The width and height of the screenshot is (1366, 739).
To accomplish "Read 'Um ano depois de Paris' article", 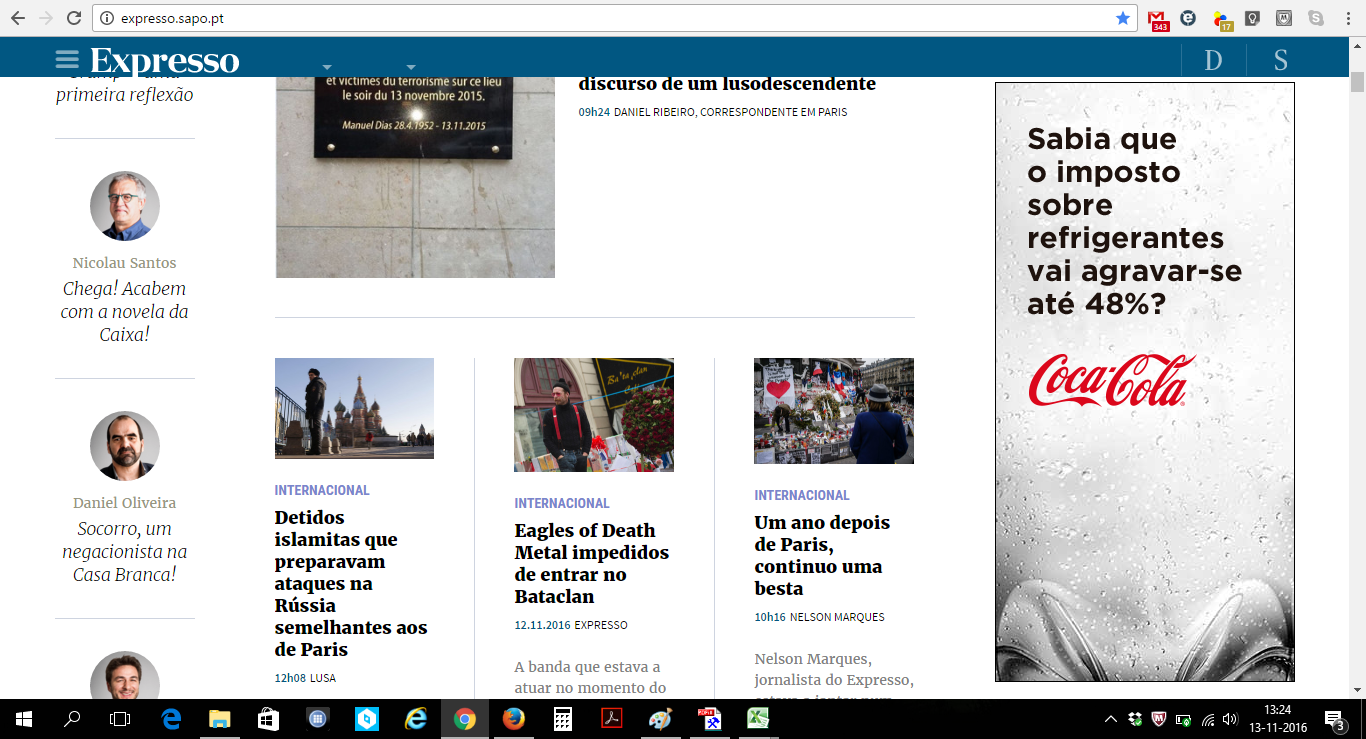I will pyautogui.click(x=822, y=555).
